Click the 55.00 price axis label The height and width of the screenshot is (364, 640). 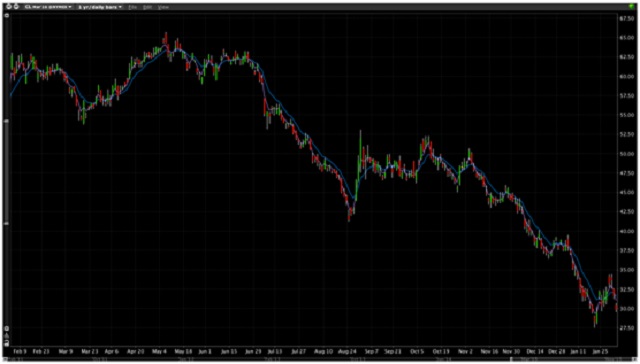627,115
